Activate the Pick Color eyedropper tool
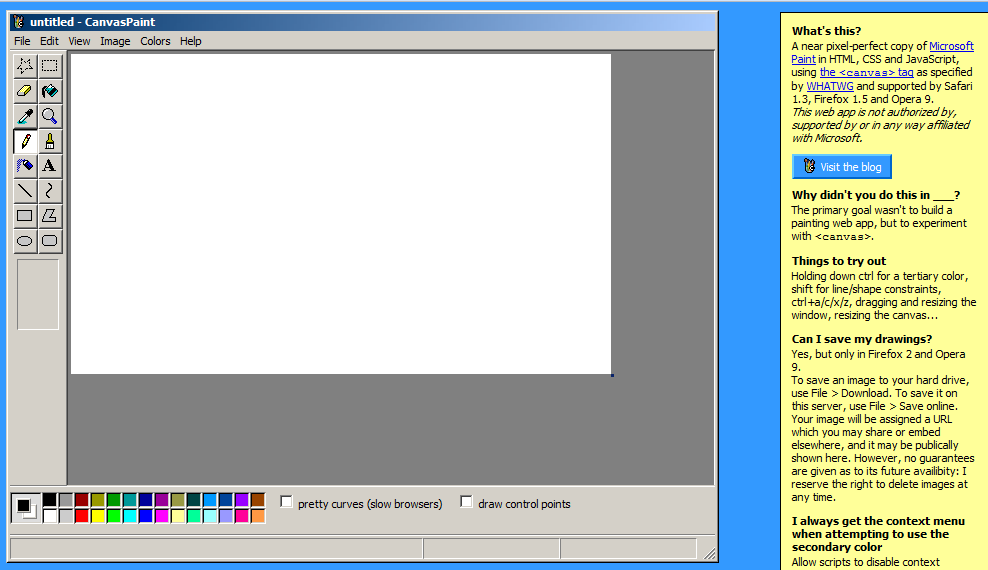This screenshot has height=570, width=988. click(x=25, y=116)
